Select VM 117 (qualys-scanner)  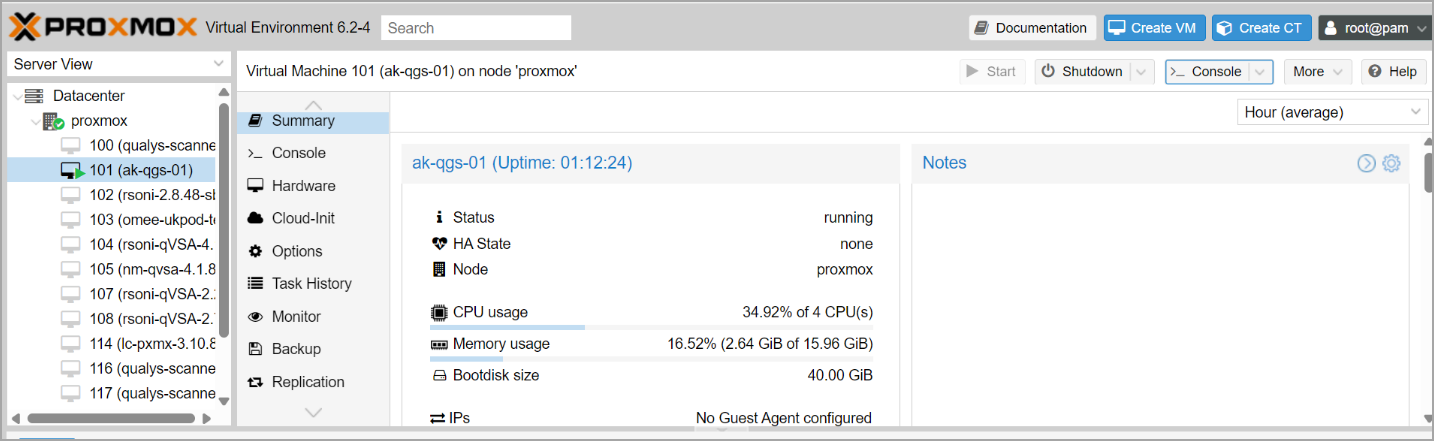pos(152,393)
